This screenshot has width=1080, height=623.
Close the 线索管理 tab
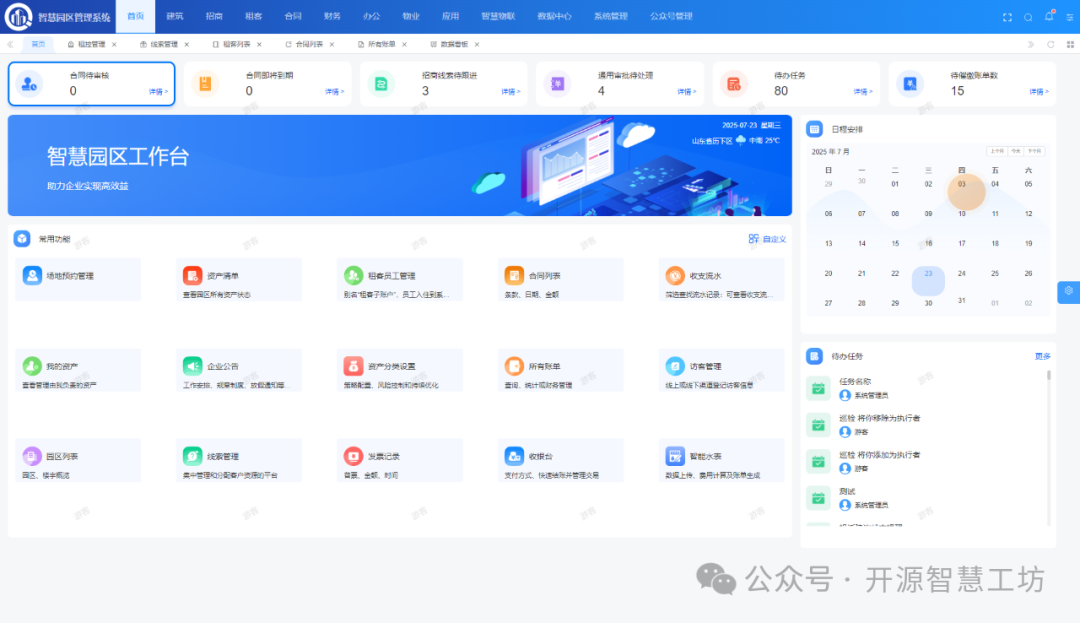(x=187, y=44)
